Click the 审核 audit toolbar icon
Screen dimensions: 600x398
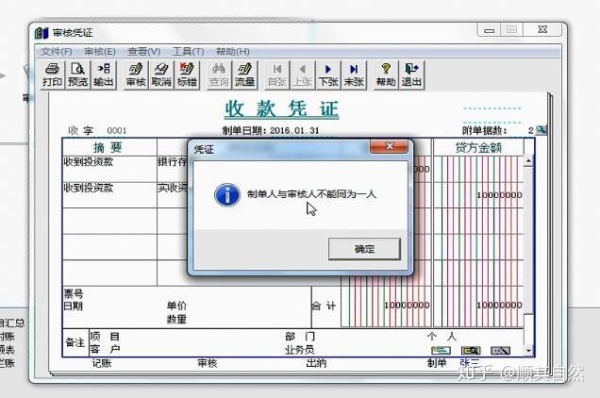pos(136,75)
